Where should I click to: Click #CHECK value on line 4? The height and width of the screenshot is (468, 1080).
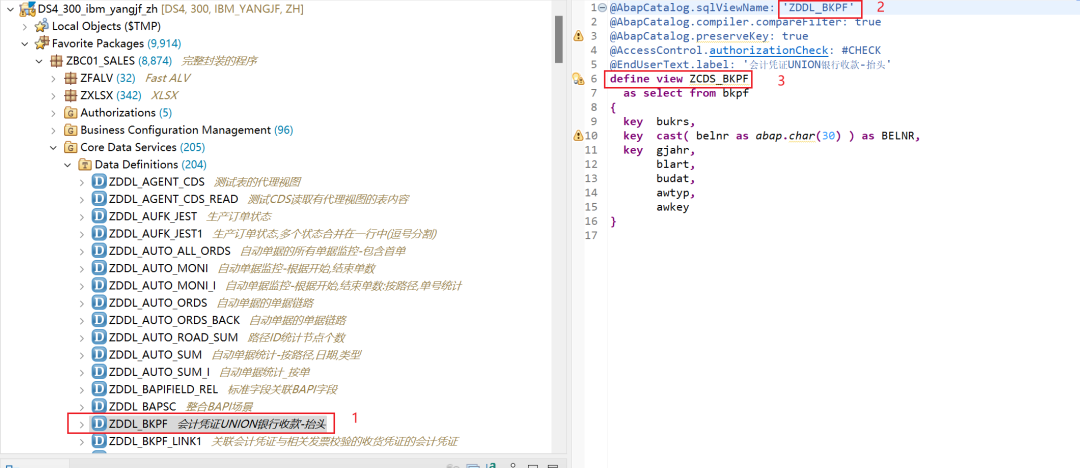point(861,50)
